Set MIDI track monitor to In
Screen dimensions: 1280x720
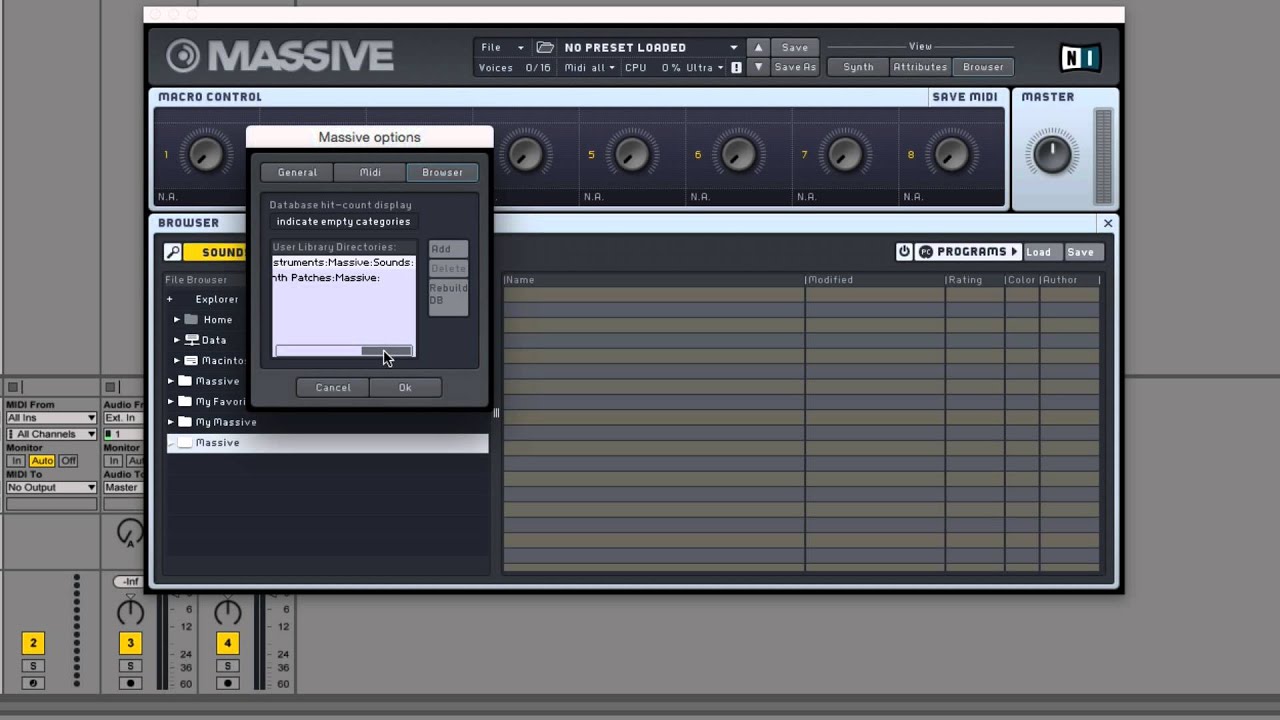16,461
